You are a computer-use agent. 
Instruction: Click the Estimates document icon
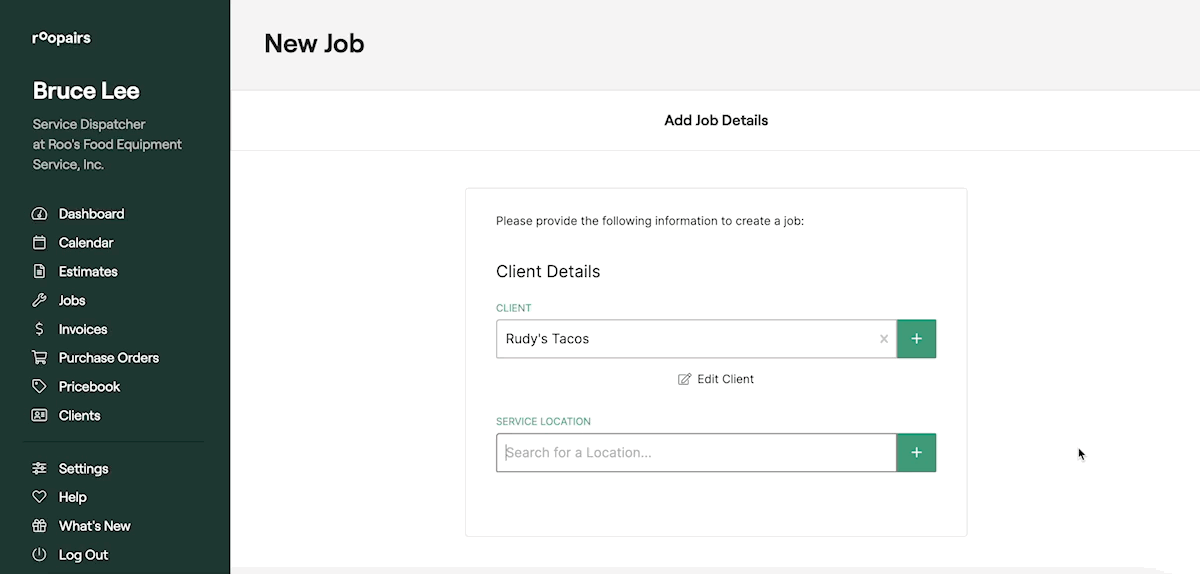tap(40, 272)
